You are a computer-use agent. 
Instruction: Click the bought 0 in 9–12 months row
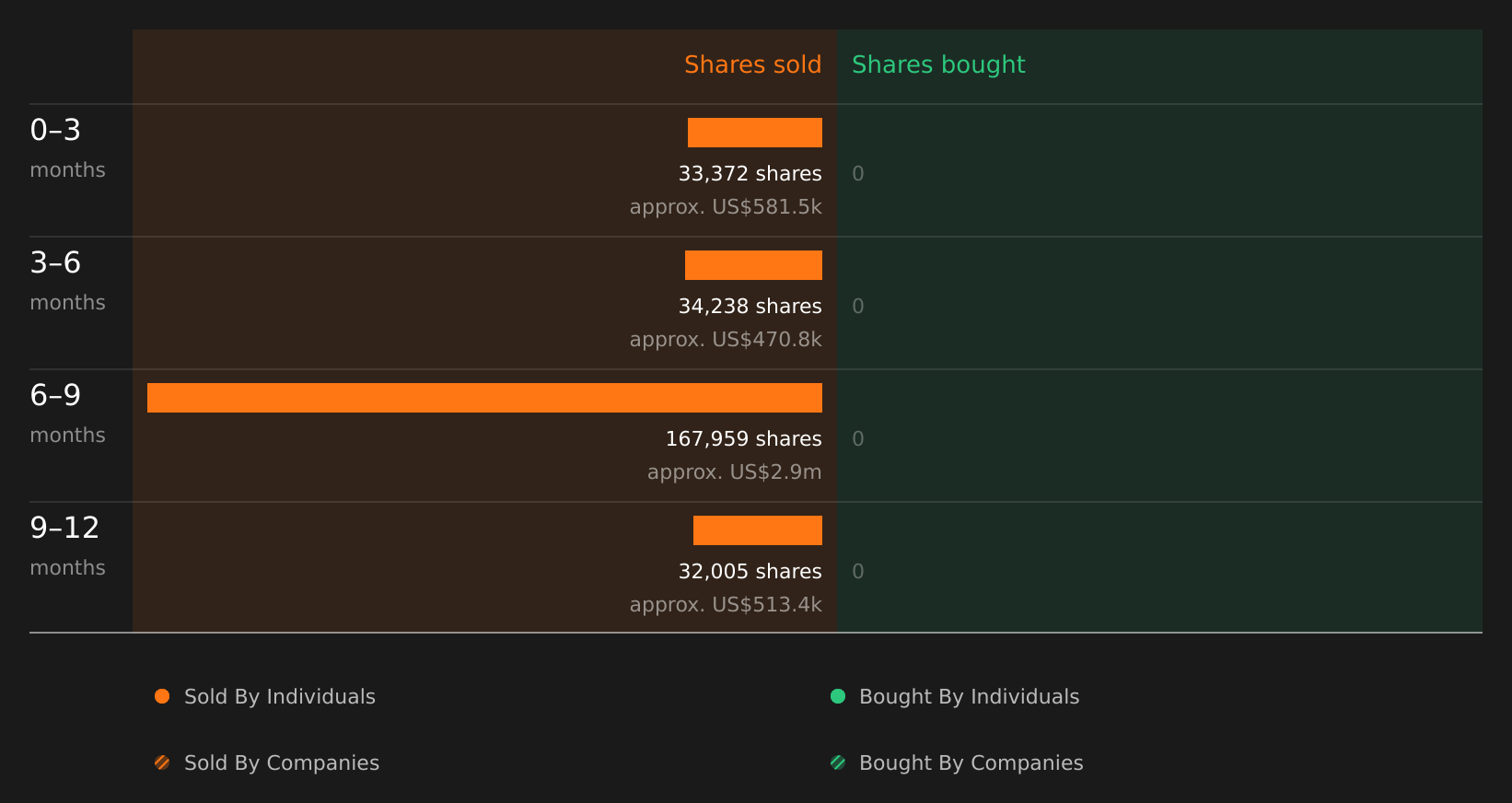(x=858, y=572)
